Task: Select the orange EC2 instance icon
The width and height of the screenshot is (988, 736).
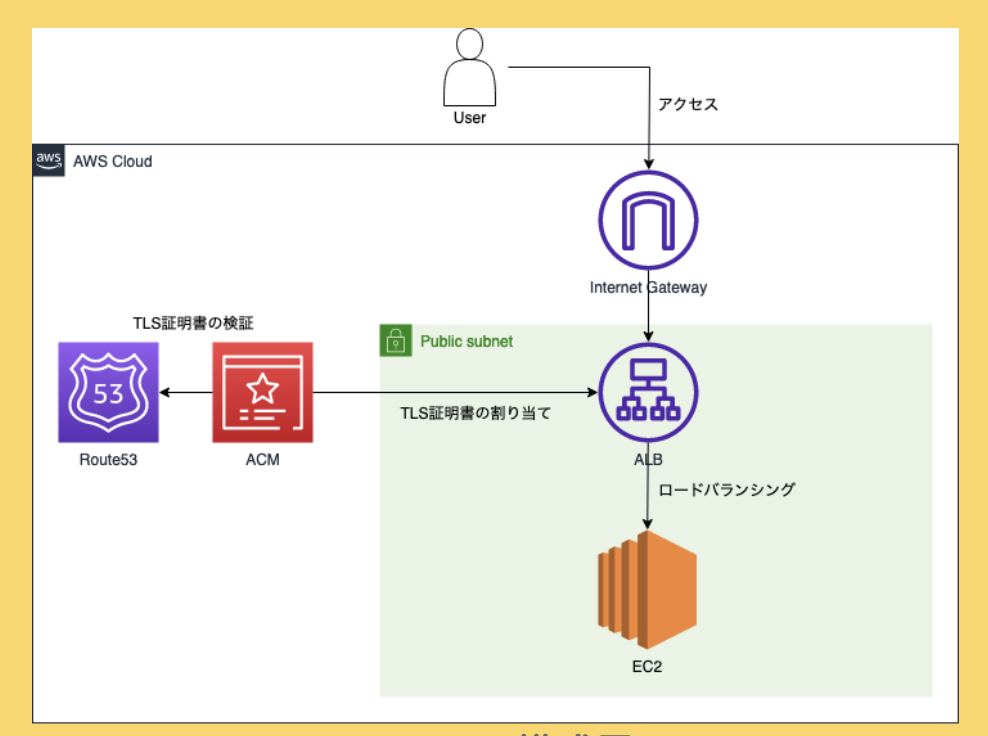Action: [x=647, y=590]
